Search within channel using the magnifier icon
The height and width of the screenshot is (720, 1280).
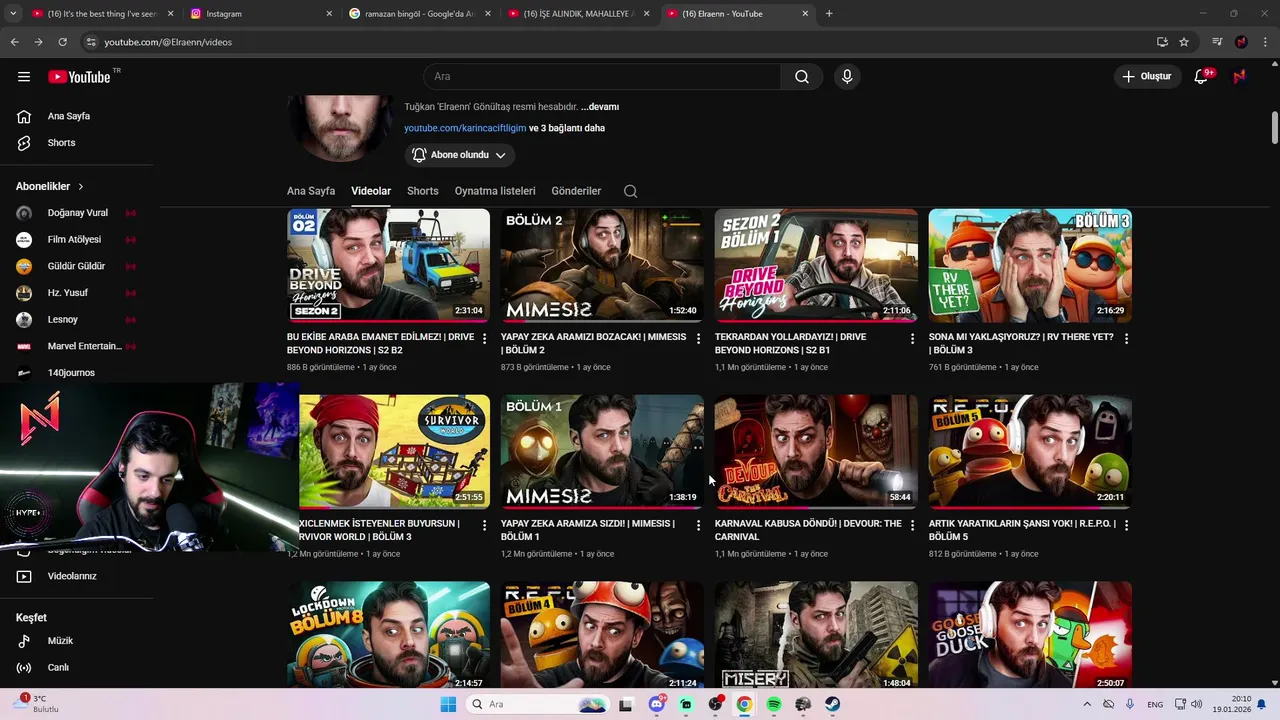coord(630,191)
